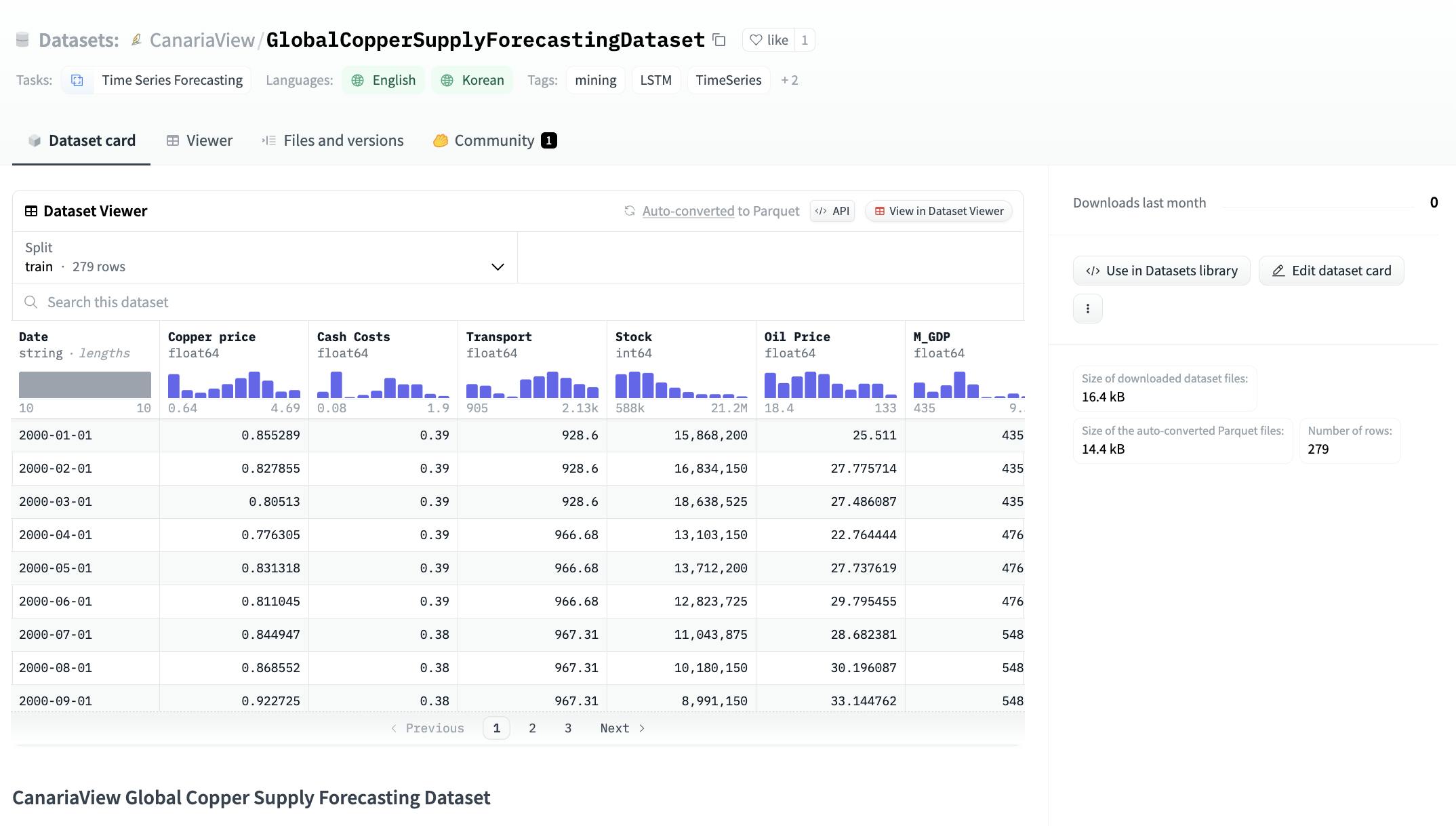Go to the Next results page
The image size is (1456, 826).
[x=622, y=728]
